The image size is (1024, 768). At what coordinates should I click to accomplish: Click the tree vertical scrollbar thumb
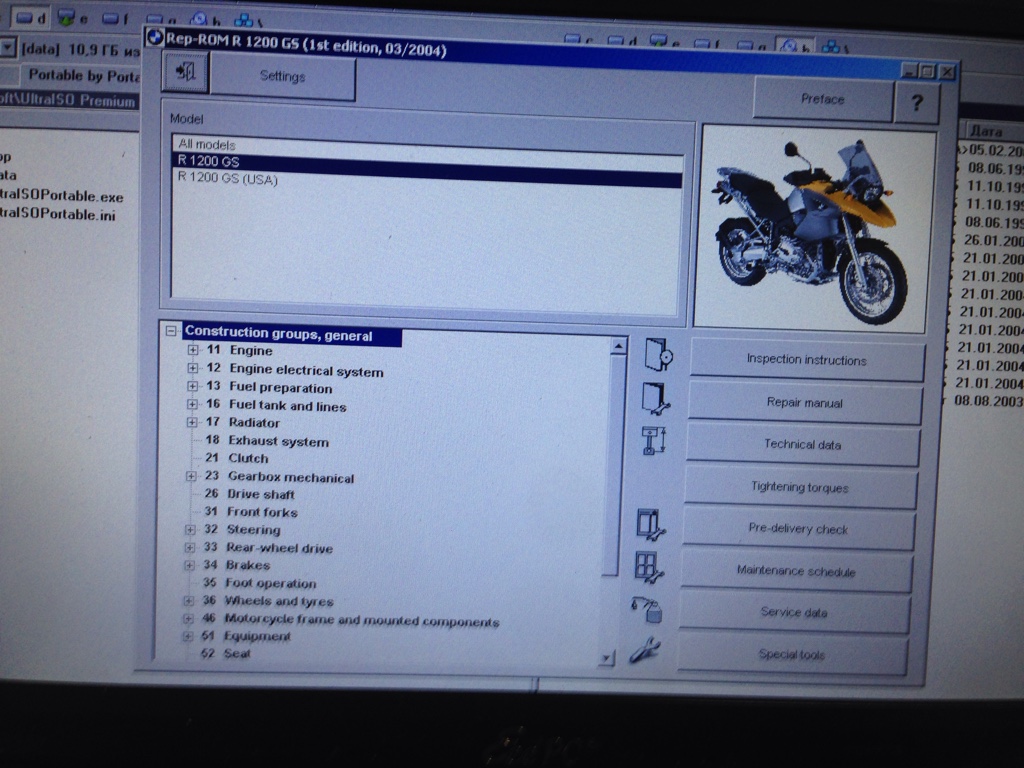pyautogui.click(x=614, y=465)
